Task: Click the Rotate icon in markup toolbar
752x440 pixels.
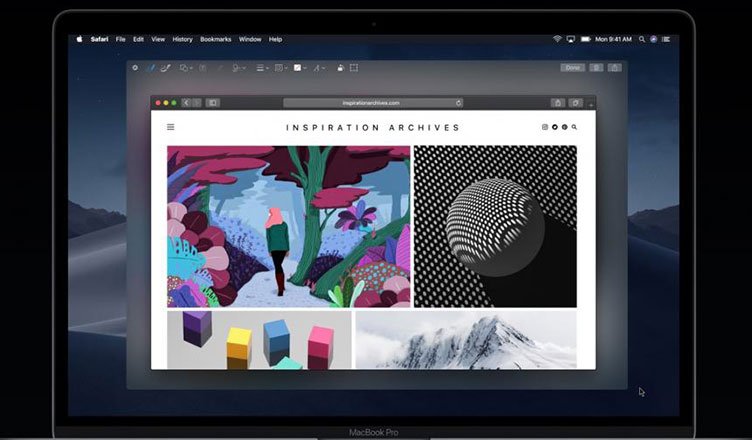Action: point(341,68)
